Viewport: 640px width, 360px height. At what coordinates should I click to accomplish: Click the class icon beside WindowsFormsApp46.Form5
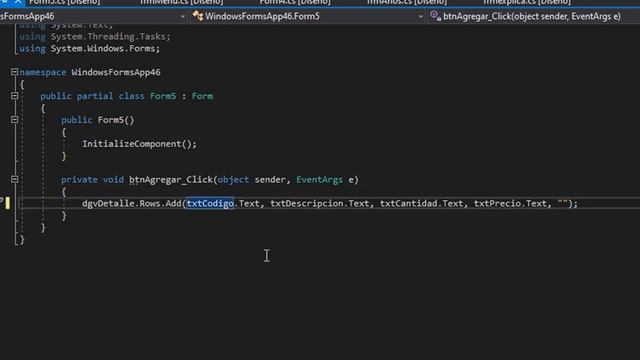[x=198, y=16]
